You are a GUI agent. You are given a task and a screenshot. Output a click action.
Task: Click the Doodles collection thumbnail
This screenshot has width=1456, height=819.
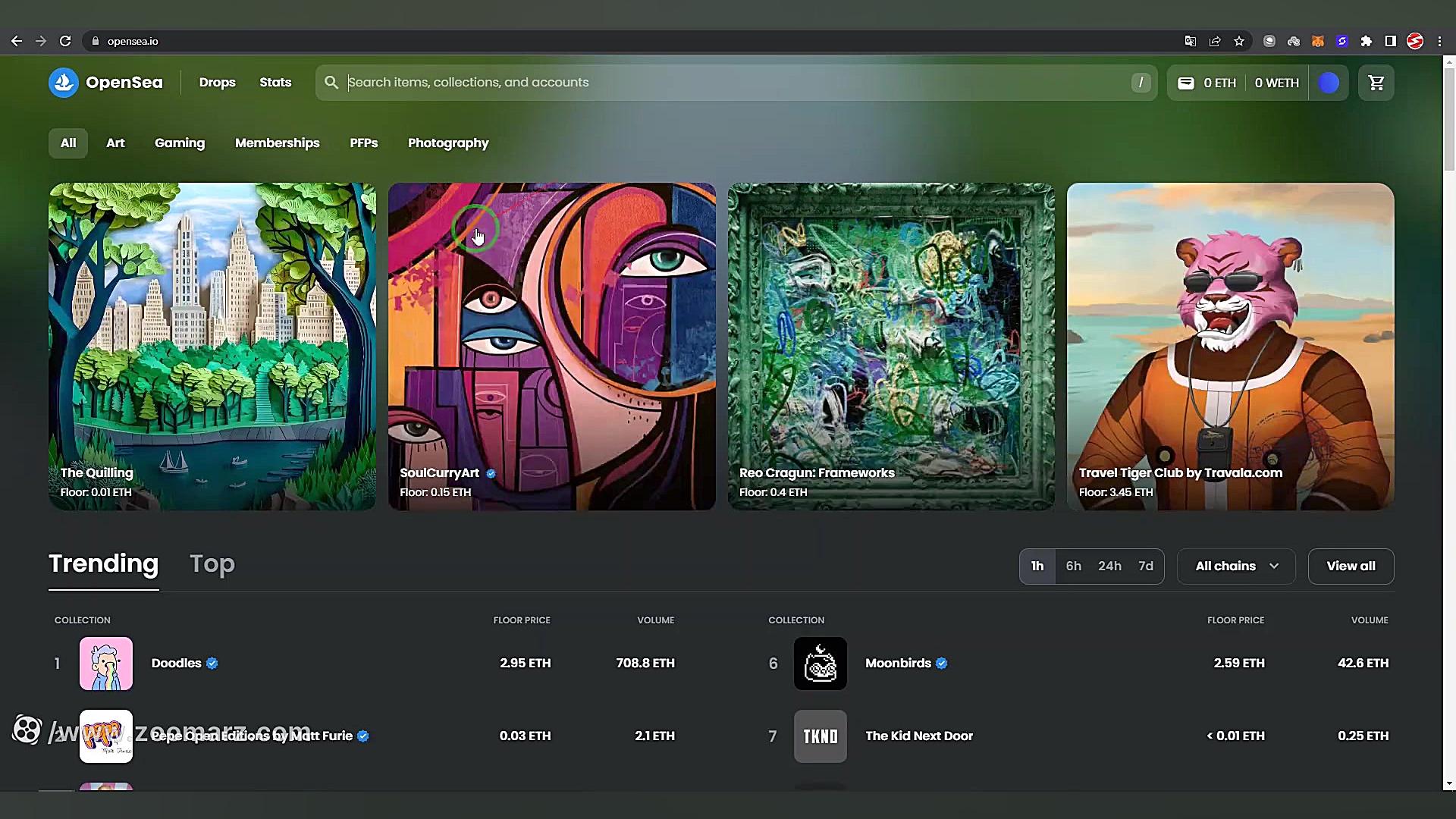point(106,664)
